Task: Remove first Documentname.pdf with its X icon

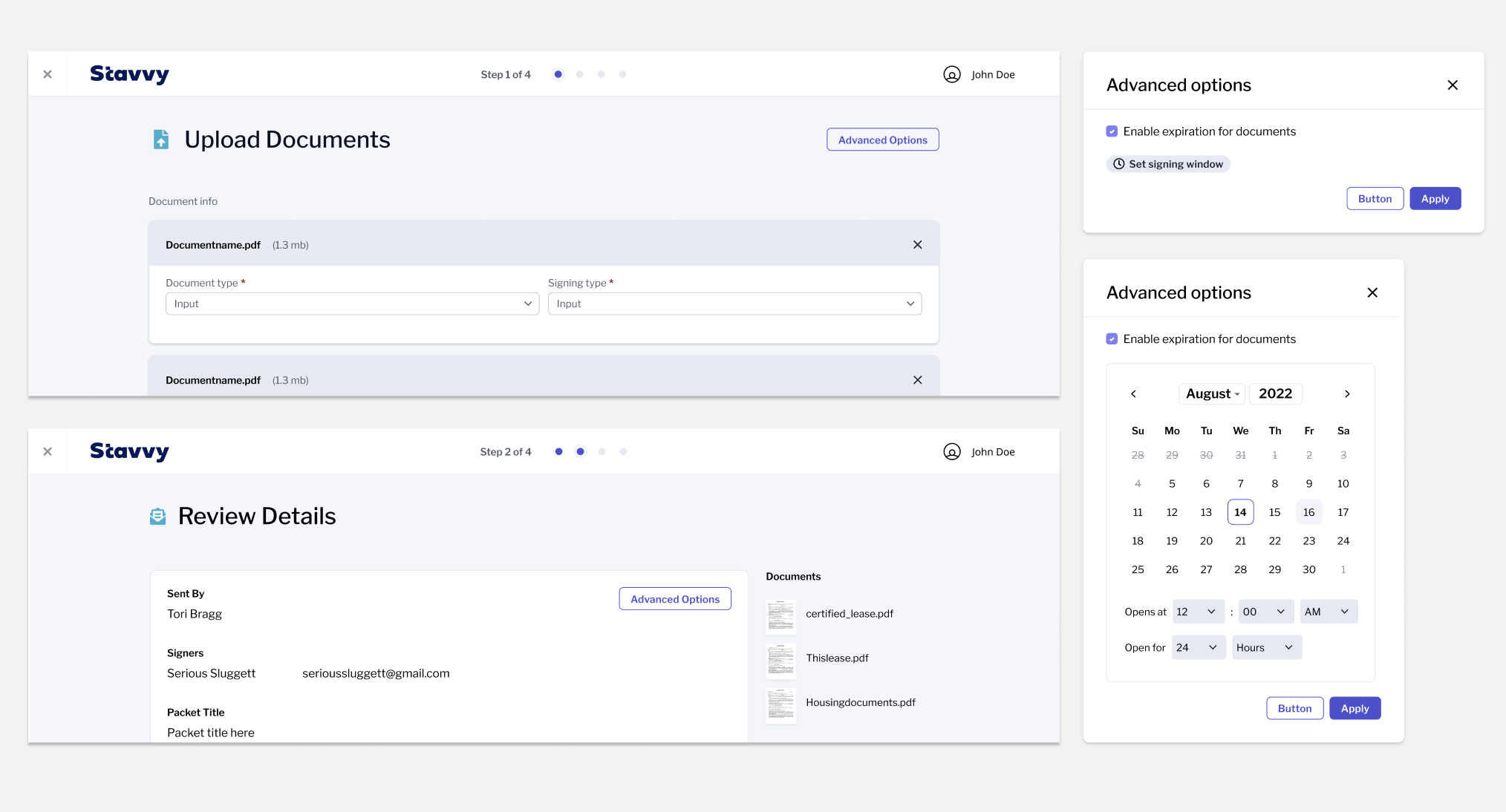Action: click(x=917, y=245)
